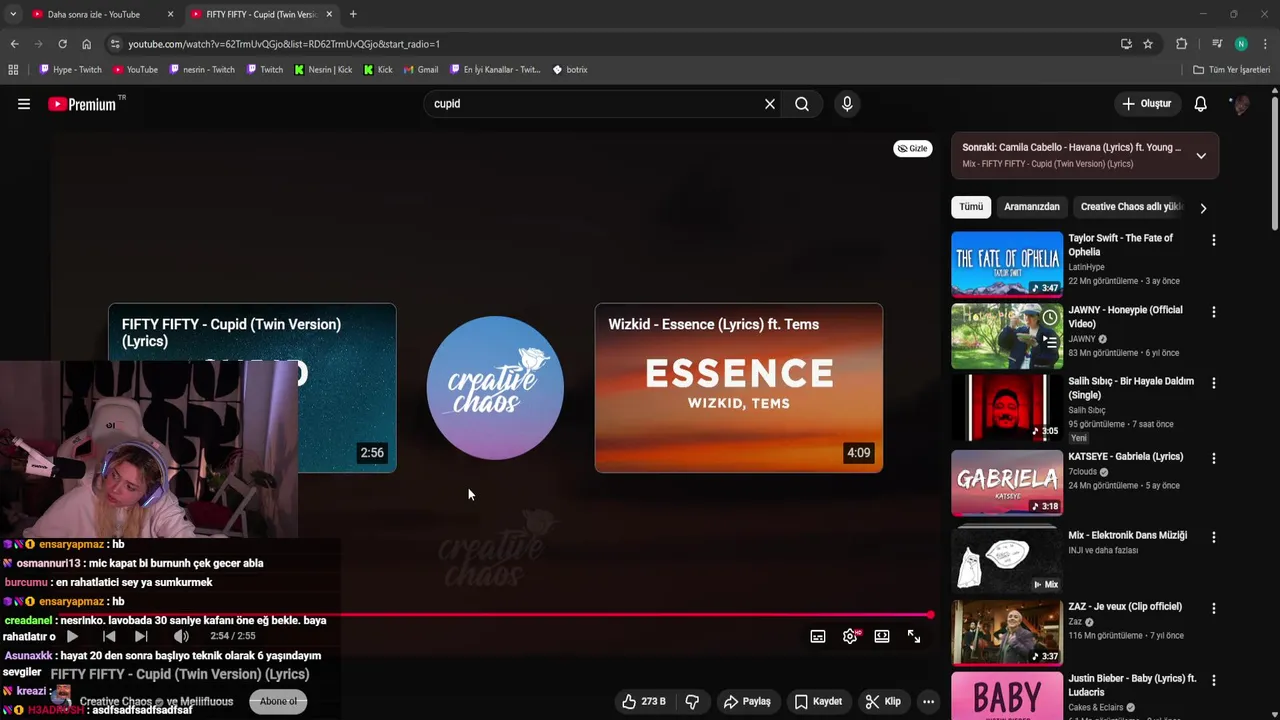Open the Oluştur create menu
Screen dimensions: 1280x720
click(1146, 104)
